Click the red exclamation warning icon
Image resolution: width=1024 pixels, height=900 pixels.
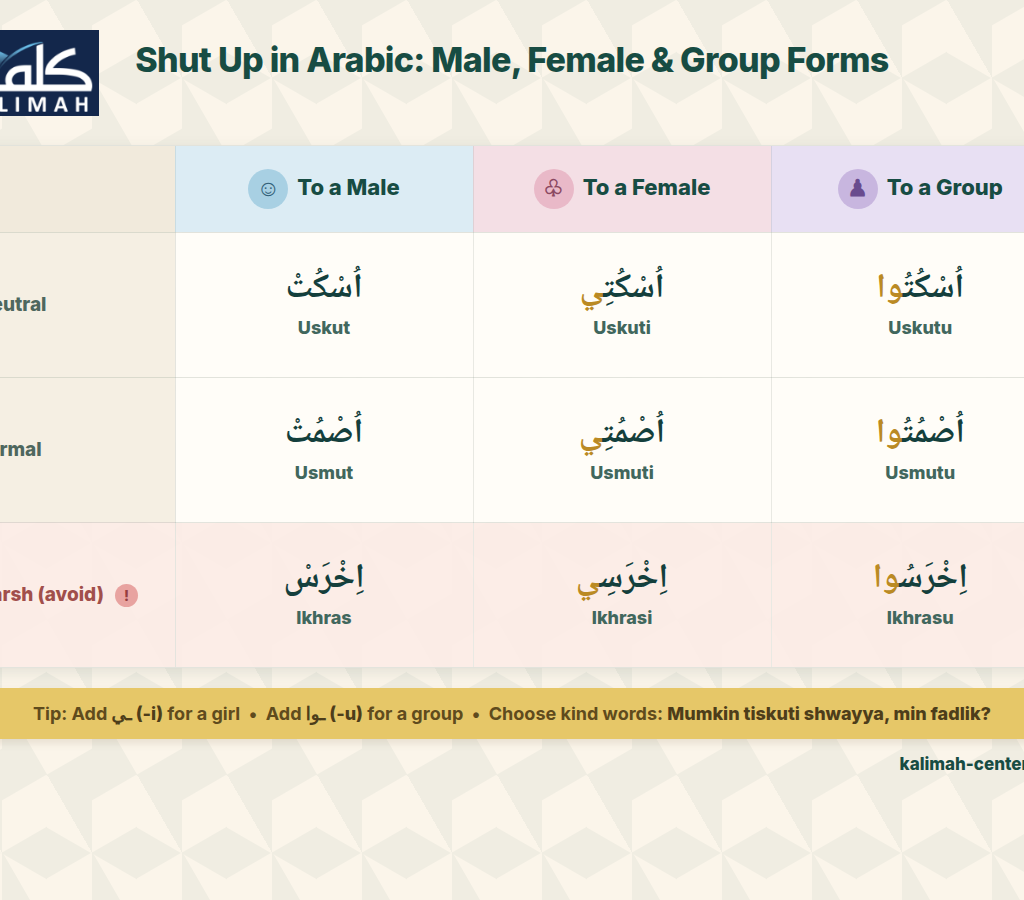pos(127,595)
